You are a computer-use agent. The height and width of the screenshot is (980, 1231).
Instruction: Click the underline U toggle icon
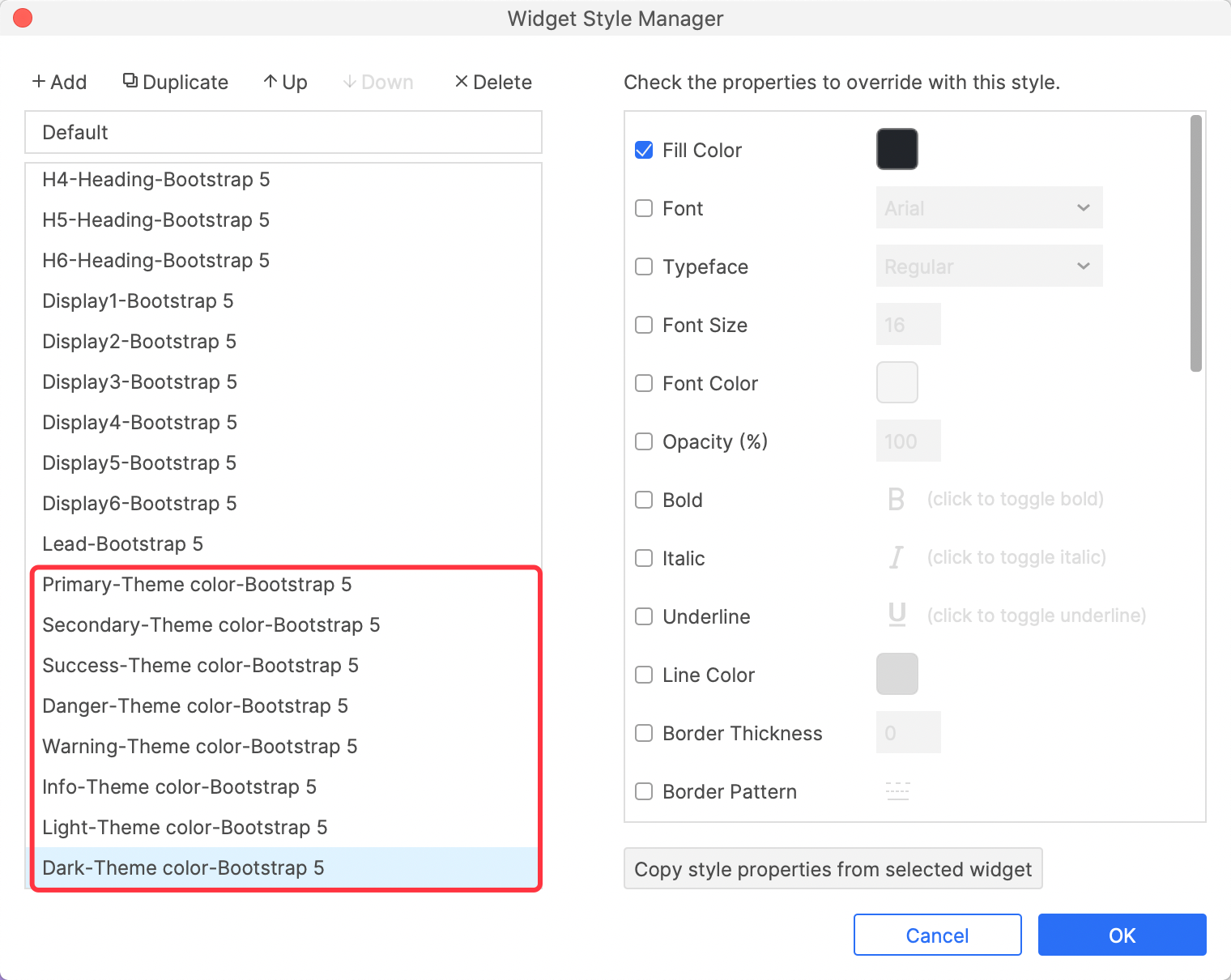click(897, 616)
